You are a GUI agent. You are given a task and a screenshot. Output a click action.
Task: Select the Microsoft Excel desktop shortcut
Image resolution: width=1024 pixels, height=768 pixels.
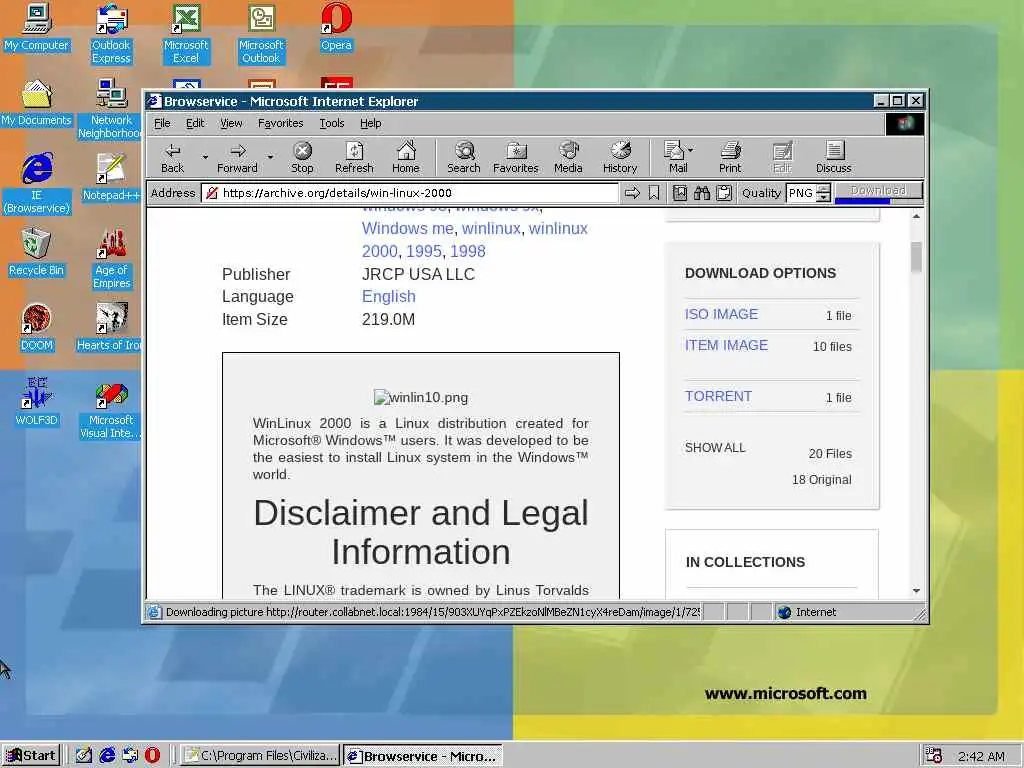point(186,35)
